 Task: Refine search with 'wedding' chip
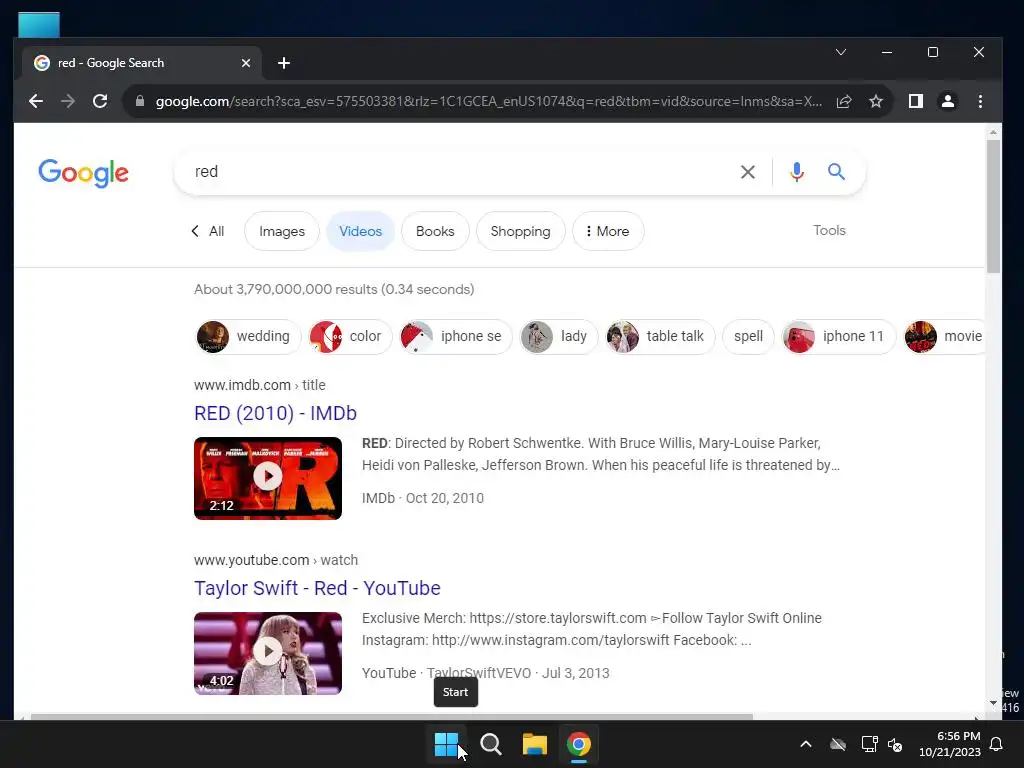coord(248,336)
